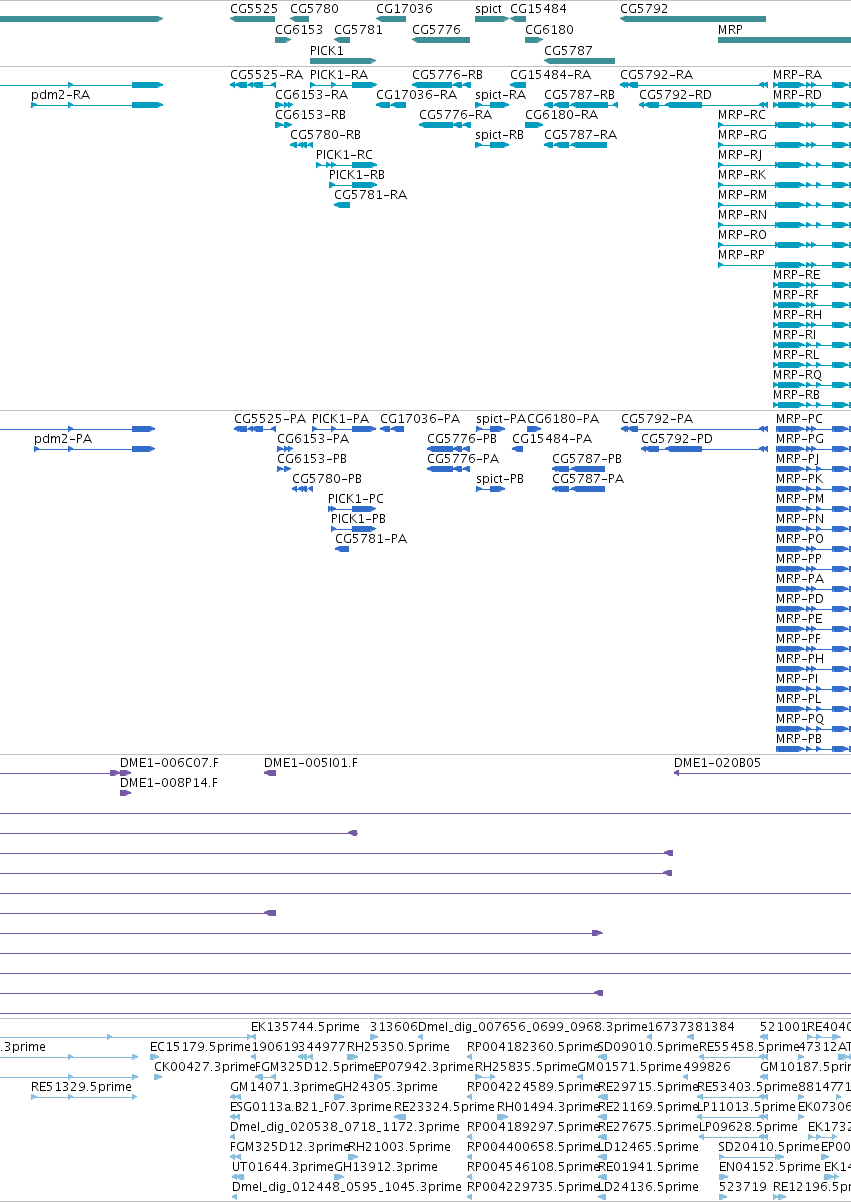Screen dimensions: 851x1202
Task: Click protein CG17036-PA
Action: coord(420,419)
